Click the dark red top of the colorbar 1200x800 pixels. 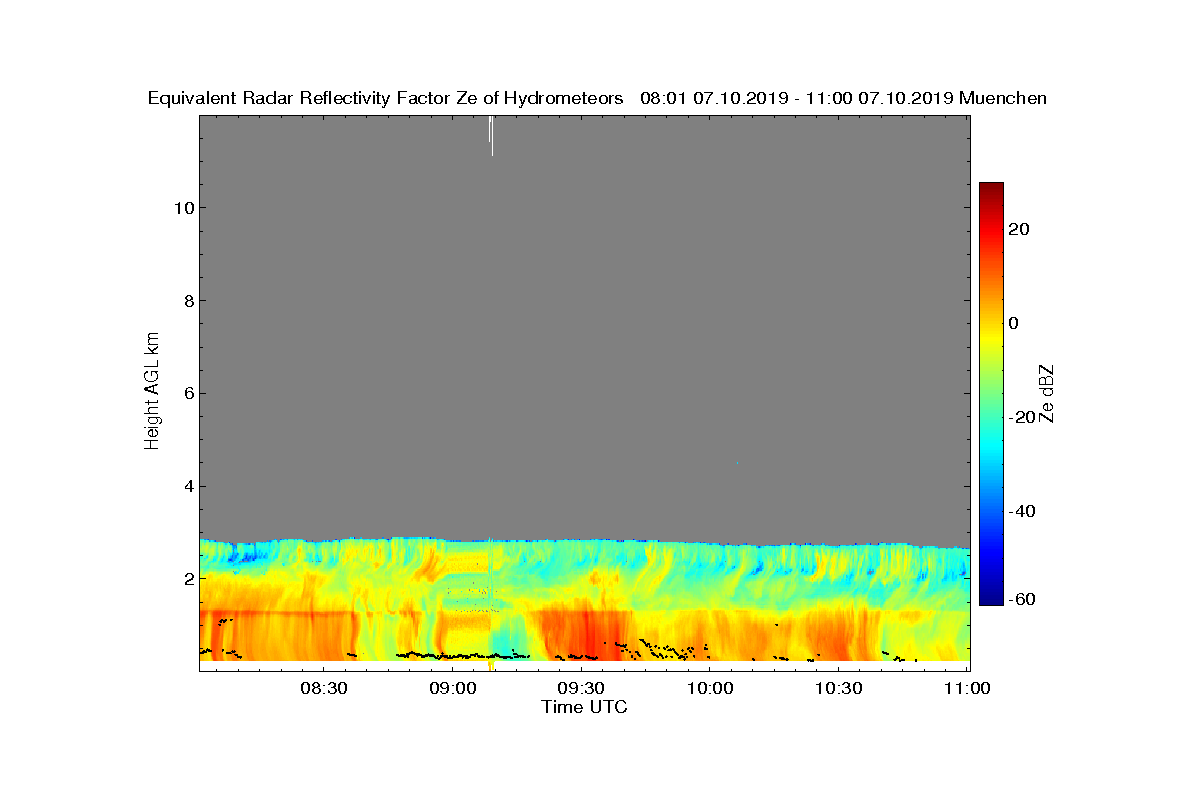tap(991, 189)
